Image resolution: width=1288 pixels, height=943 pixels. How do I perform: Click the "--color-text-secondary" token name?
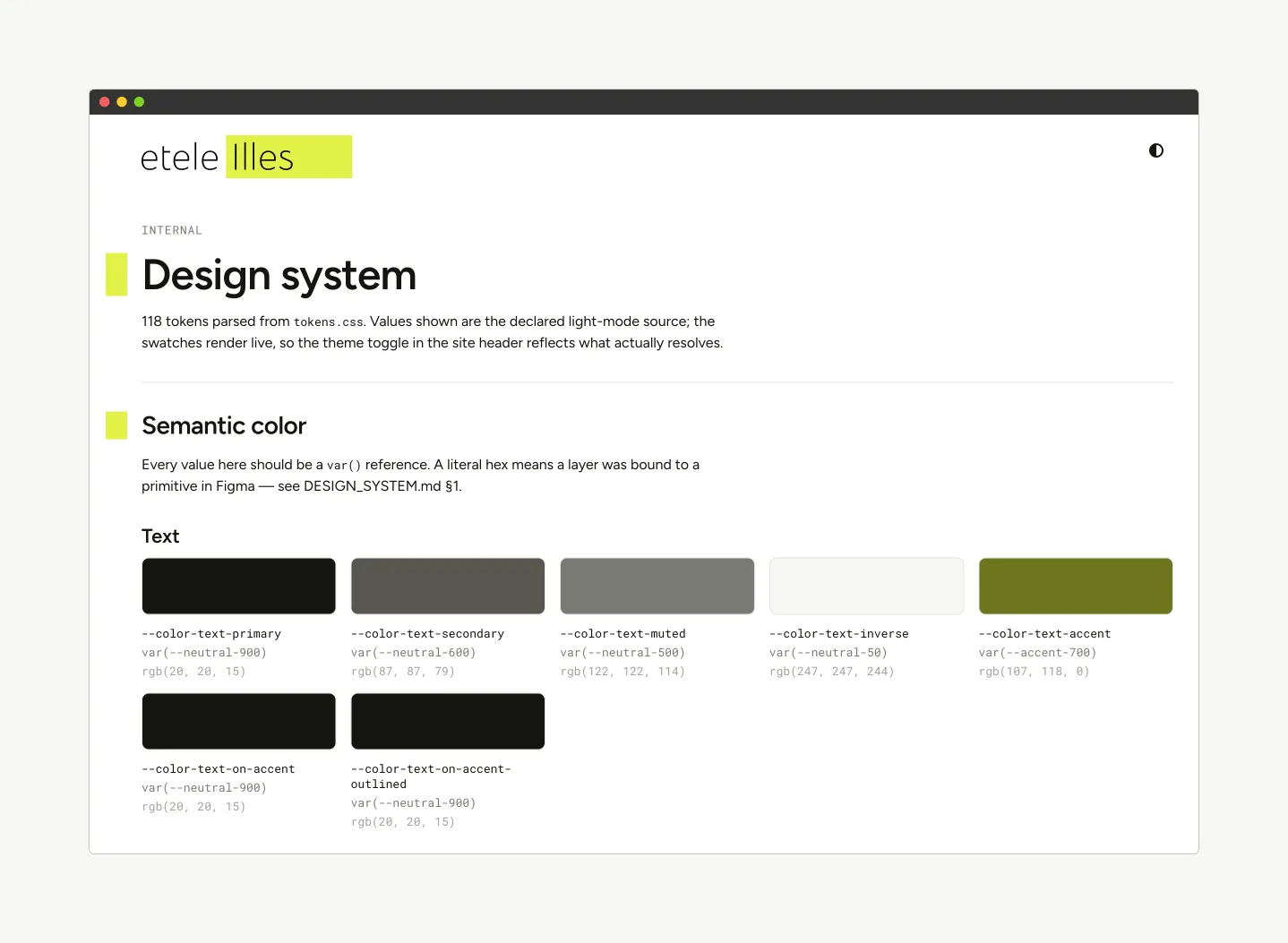427,634
